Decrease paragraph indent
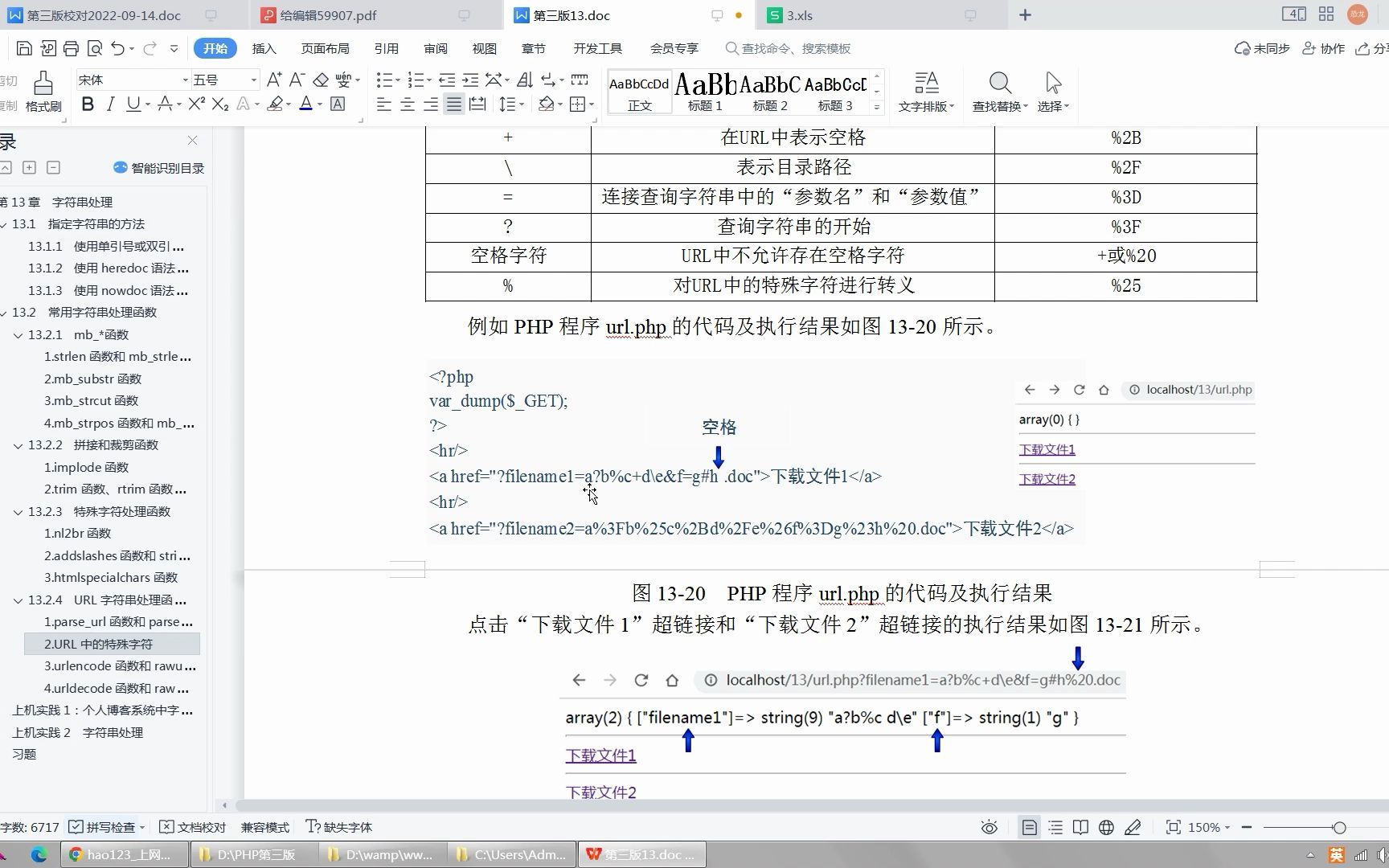 point(447,80)
